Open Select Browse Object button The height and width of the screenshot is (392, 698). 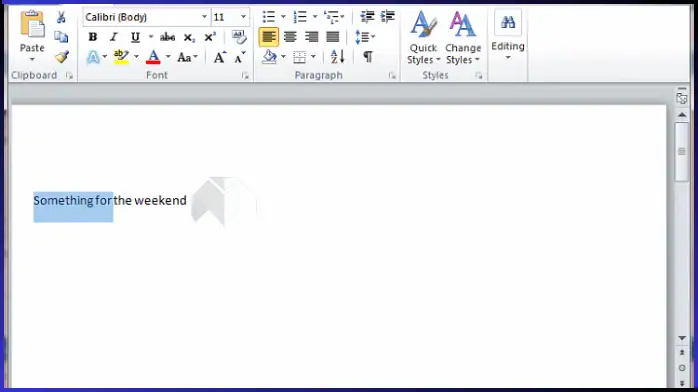click(x=682, y=368)
